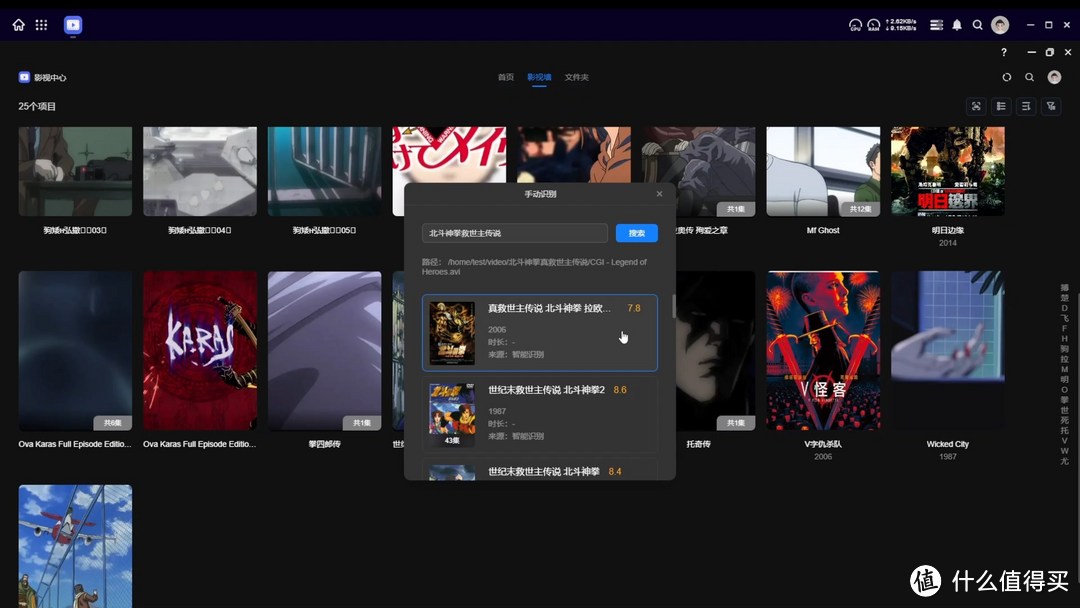Switch to the 文件夹 tab

577,77
